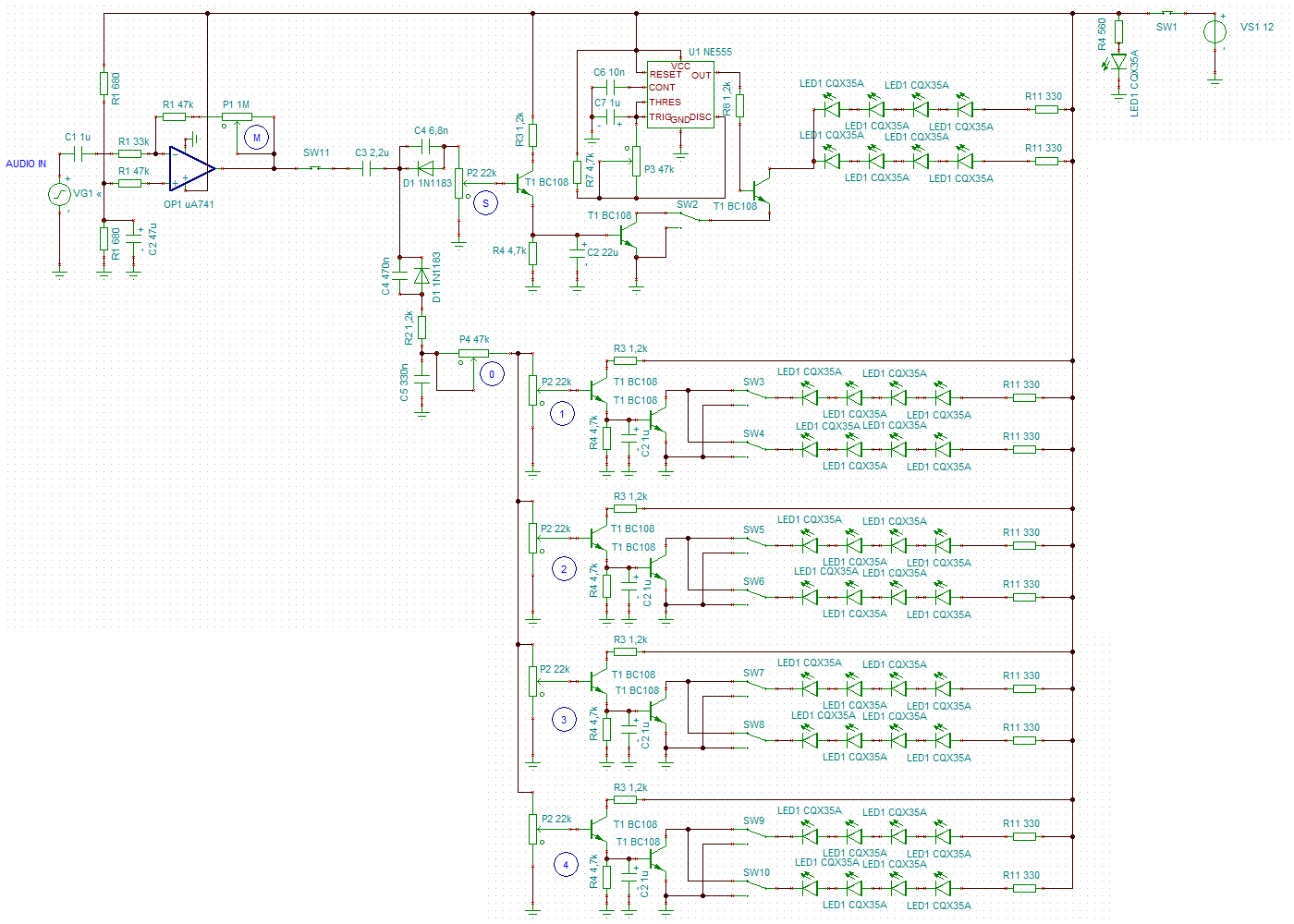Select the OP1 uA741 op-amp triangle symbol
Screen dimensions: 1294x924
click(191, 168)
